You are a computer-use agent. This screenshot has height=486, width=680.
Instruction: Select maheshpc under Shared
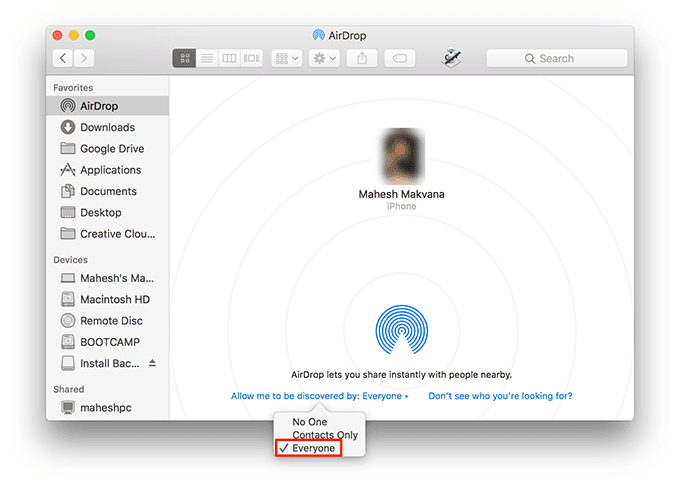(x=108, y=408)
